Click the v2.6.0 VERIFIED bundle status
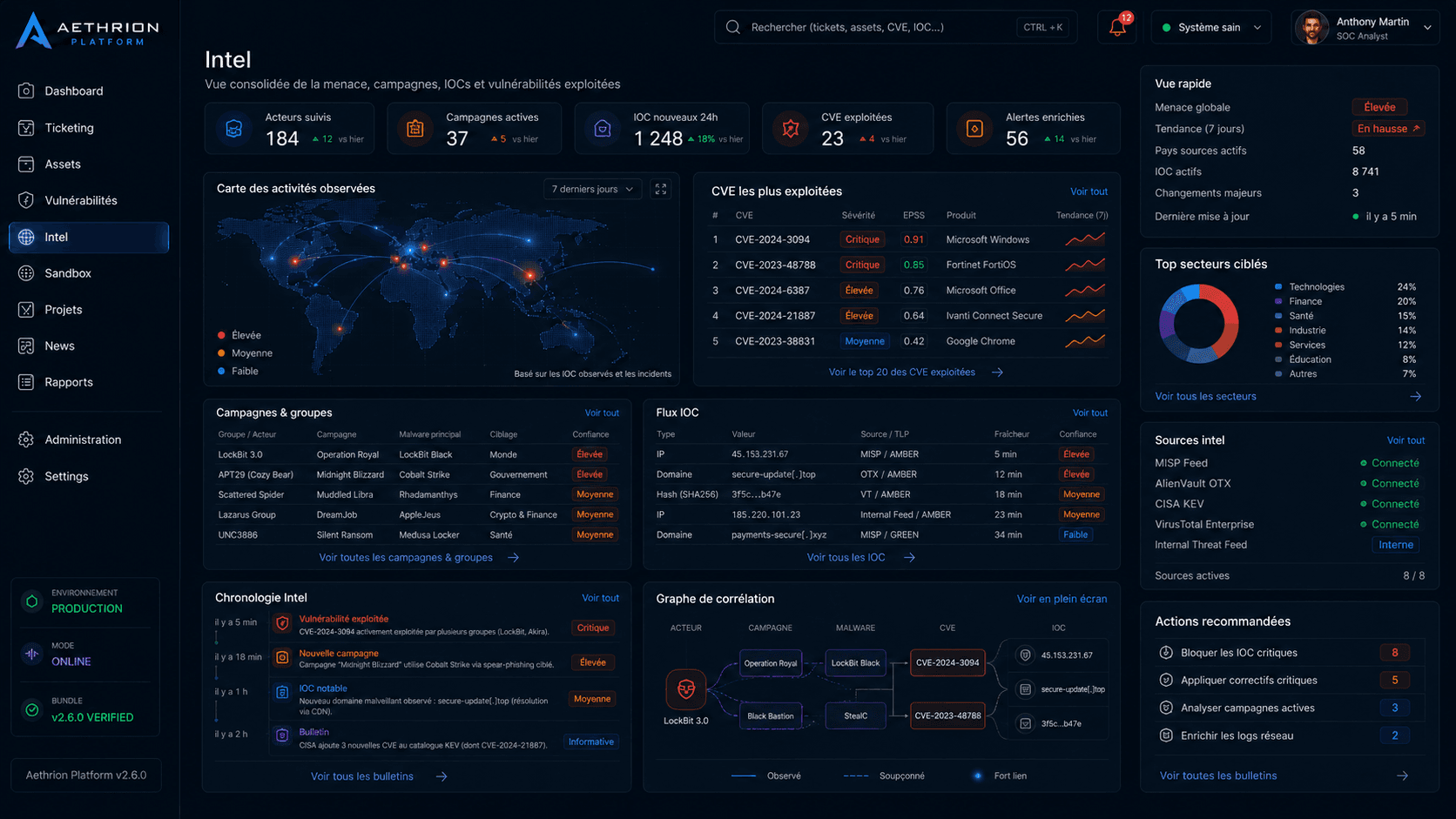Viewport: 1456px width, 819px height. click(x=92, y=718)
